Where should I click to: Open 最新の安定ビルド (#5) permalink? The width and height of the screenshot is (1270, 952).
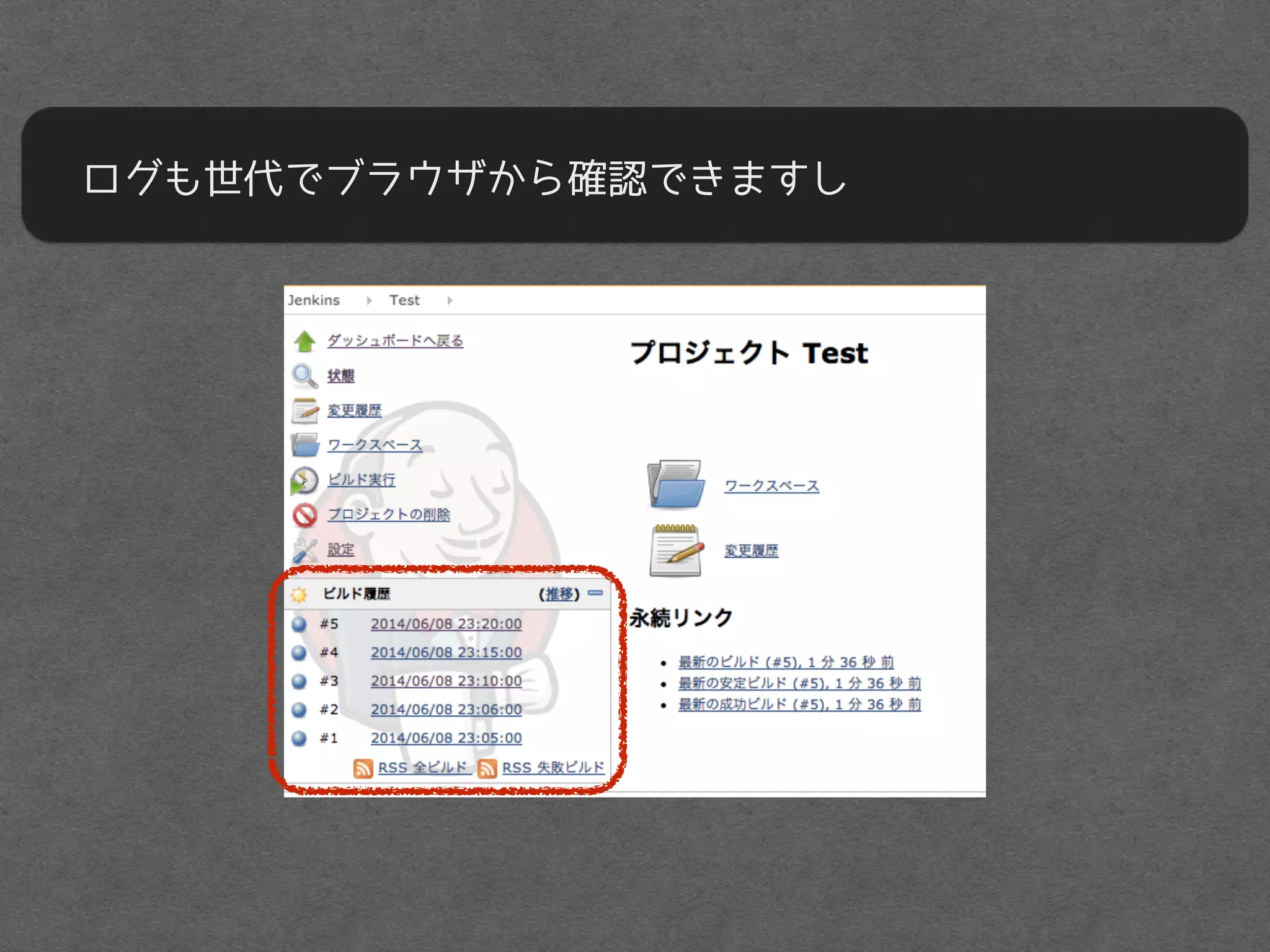(800, 684)
